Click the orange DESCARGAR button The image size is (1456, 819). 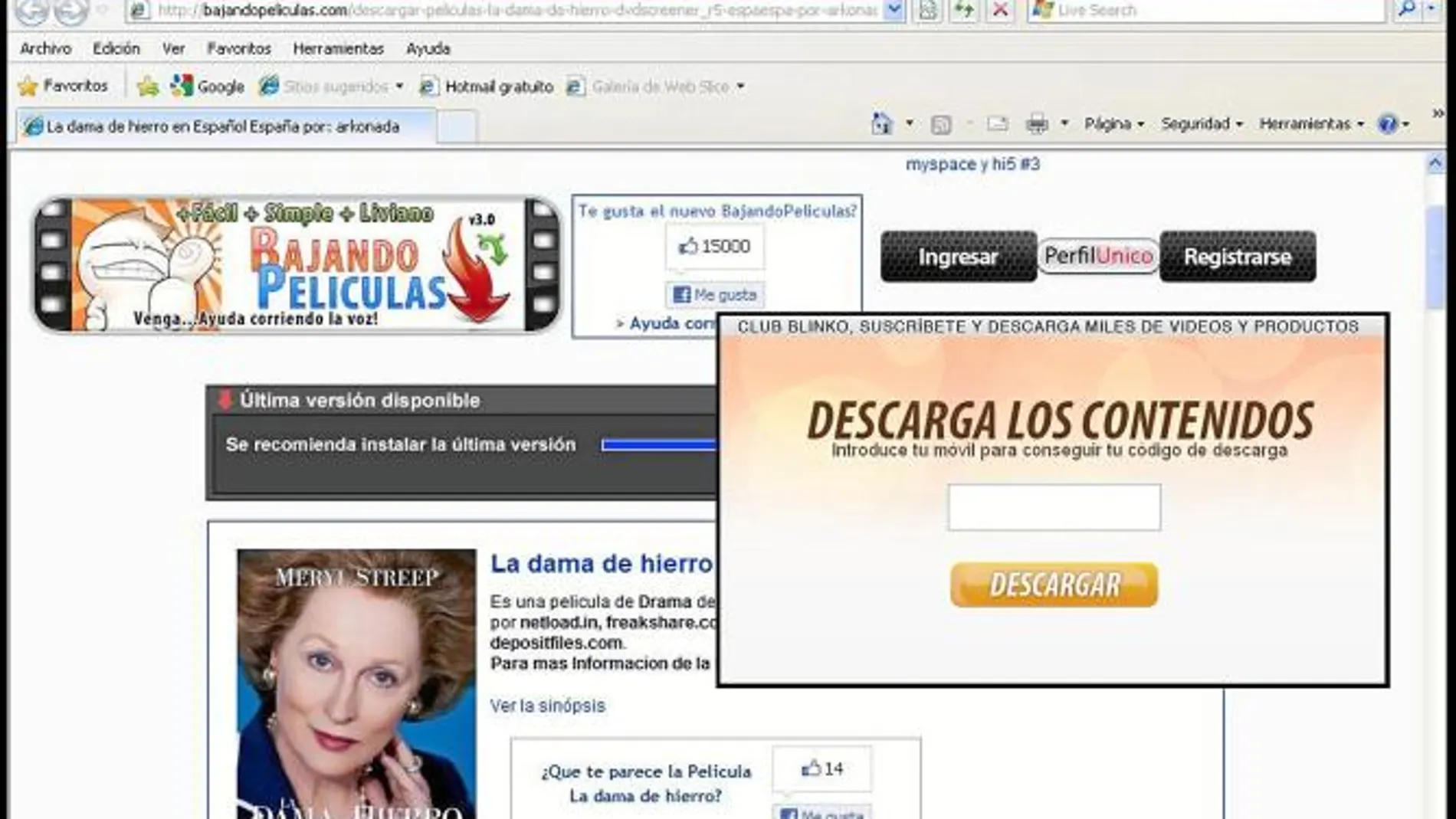[1054, 585]
